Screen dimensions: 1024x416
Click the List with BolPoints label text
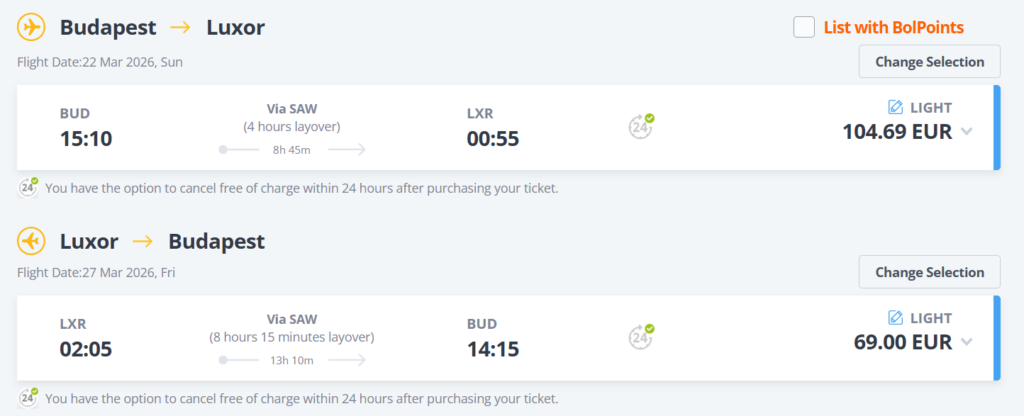(893, 28)
